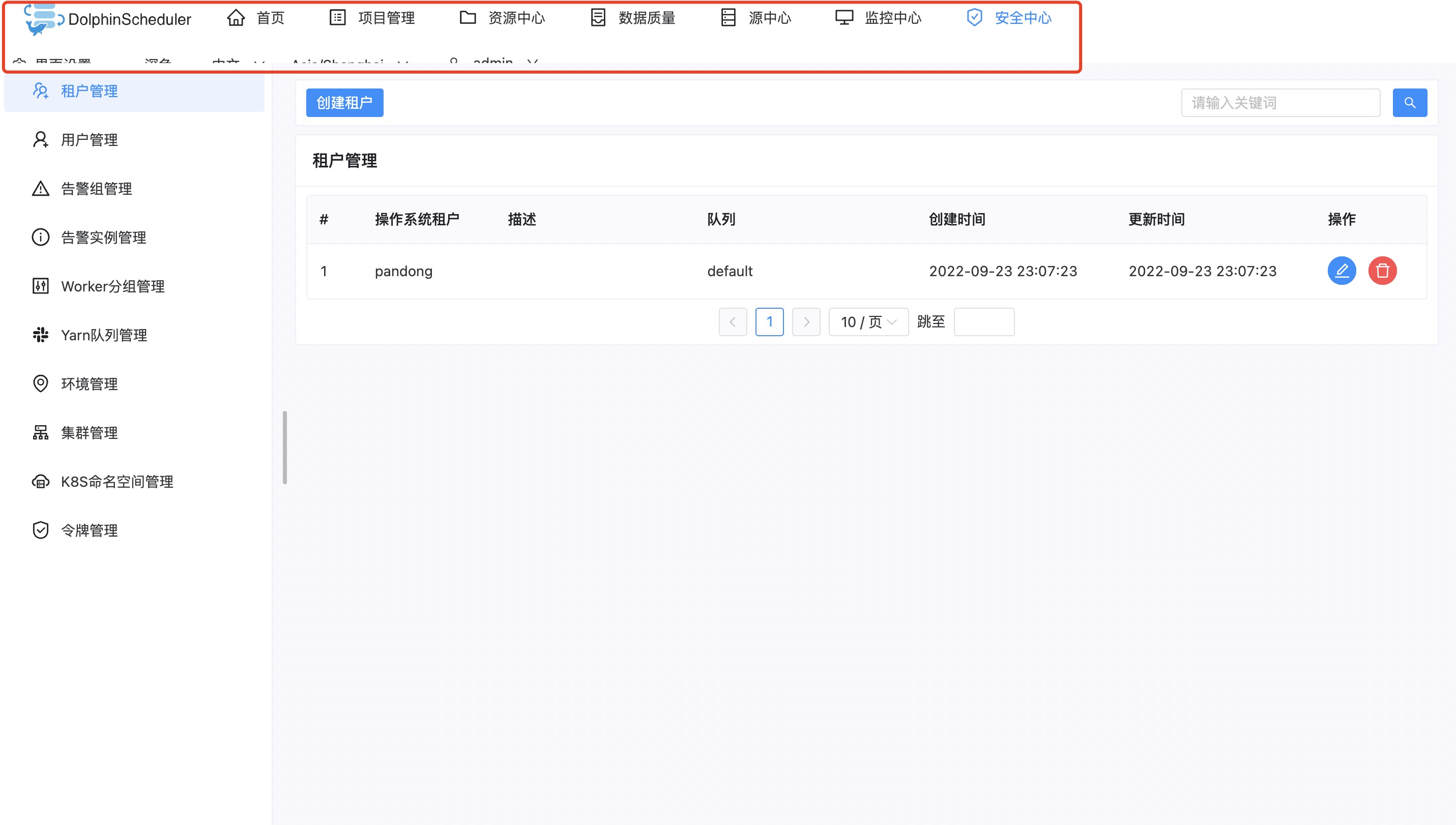
Task: Open 告警实例管理 section
Action: [103, 238]
